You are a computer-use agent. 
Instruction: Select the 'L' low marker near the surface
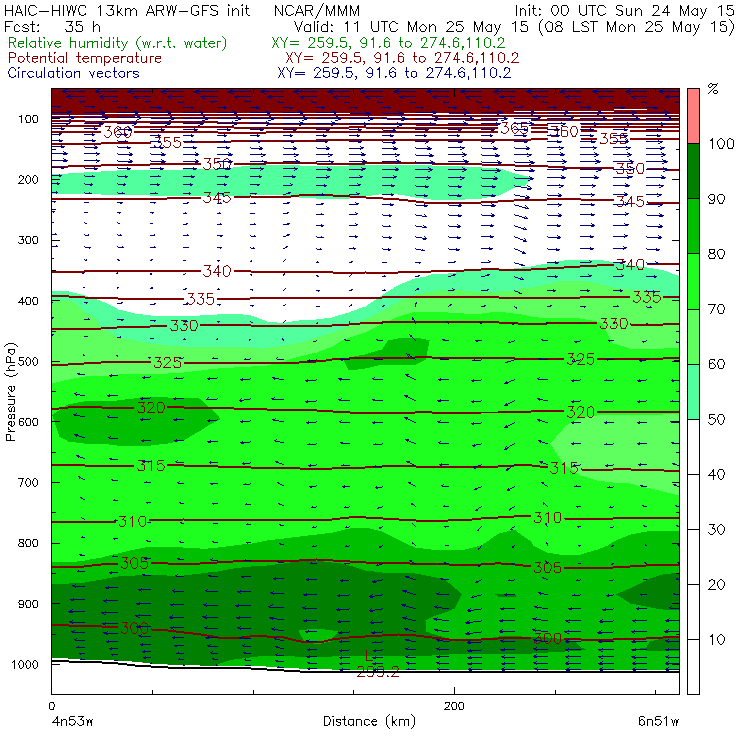click(369, 656)
